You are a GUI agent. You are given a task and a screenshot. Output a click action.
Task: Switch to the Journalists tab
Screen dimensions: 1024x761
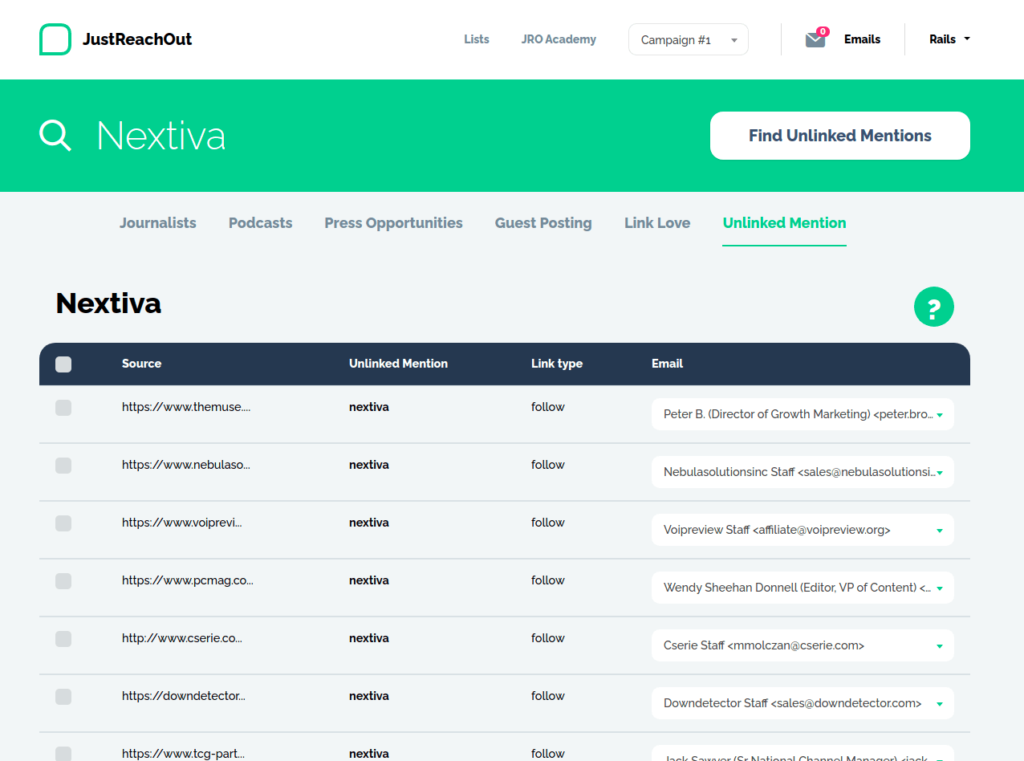[x=157, y=223]
